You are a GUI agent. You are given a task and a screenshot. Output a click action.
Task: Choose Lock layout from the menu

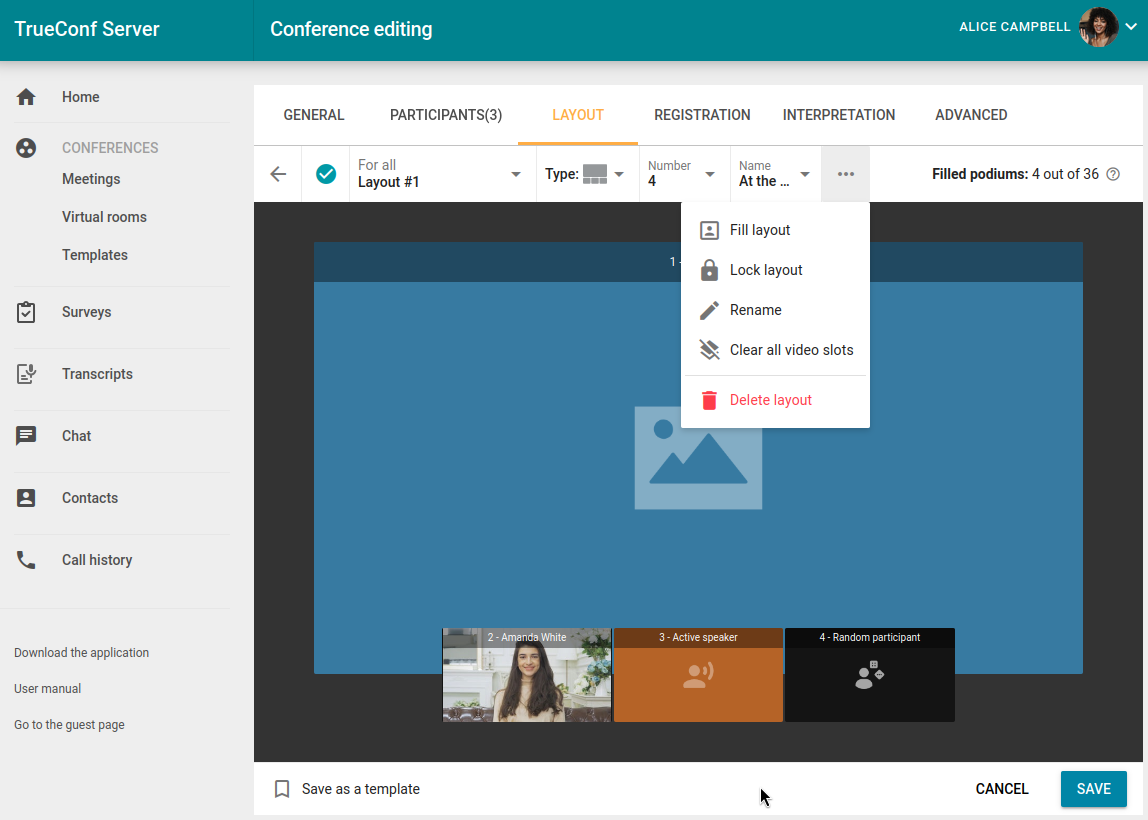[x=766, y=270]
